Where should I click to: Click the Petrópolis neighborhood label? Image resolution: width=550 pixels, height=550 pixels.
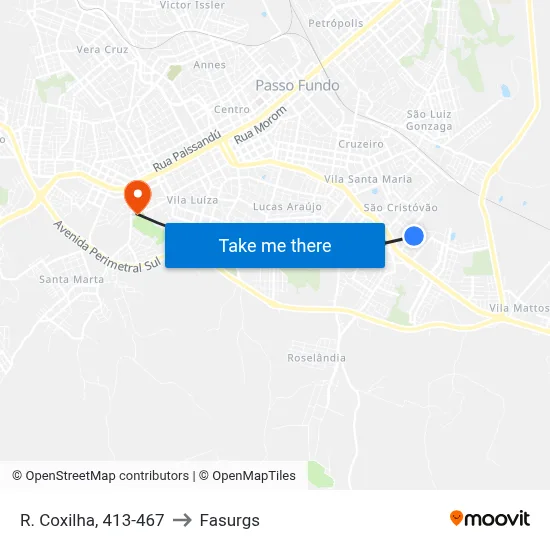coord(336,24)
